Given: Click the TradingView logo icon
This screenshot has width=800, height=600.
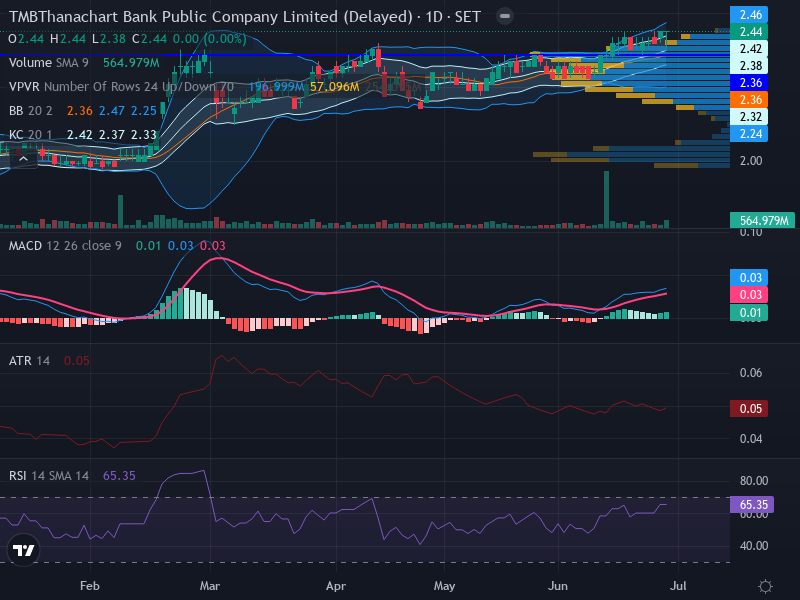Looking at the screenshot, I should pos(23,550).
